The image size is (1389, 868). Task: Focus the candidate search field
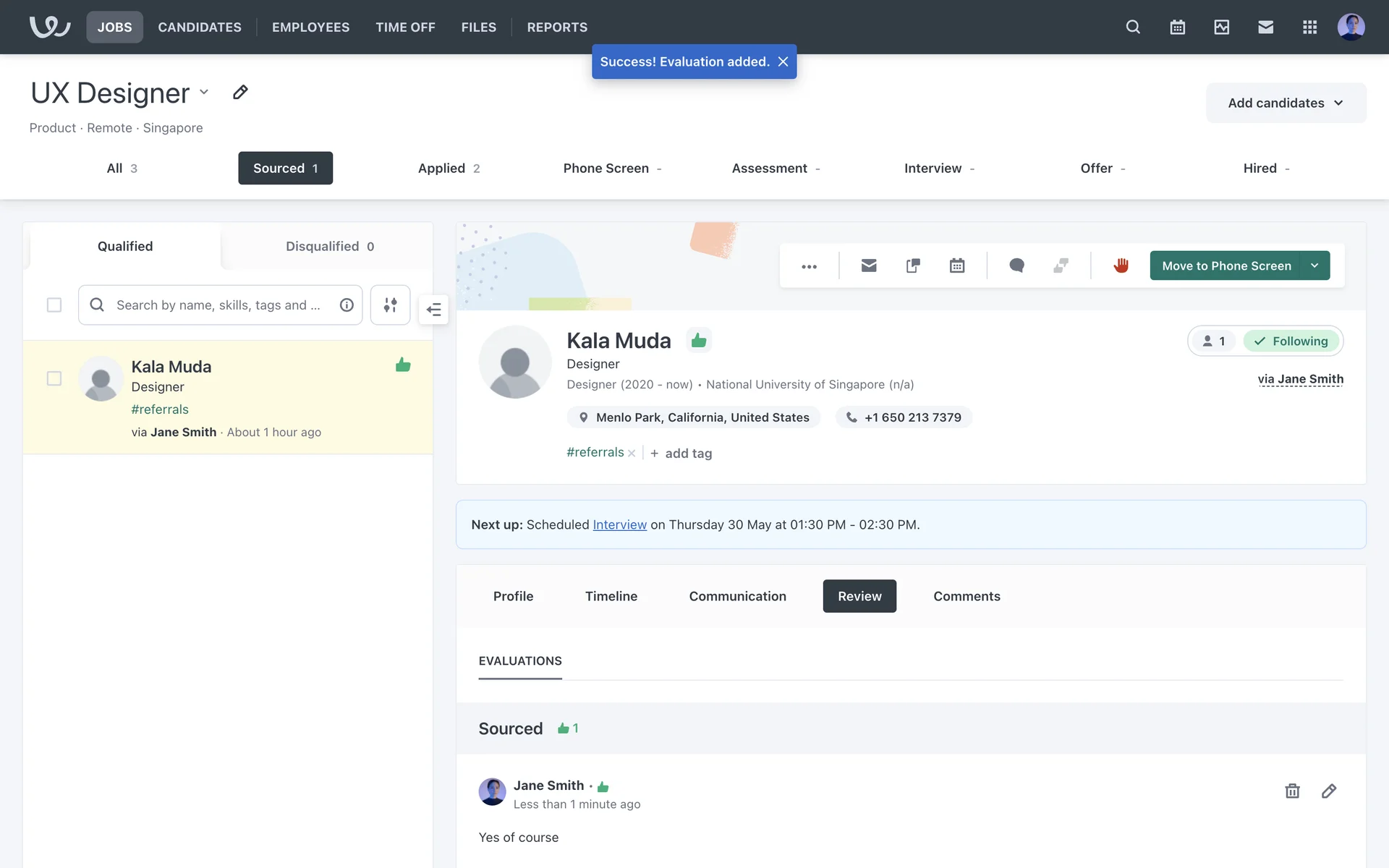[x=218, y=305]
